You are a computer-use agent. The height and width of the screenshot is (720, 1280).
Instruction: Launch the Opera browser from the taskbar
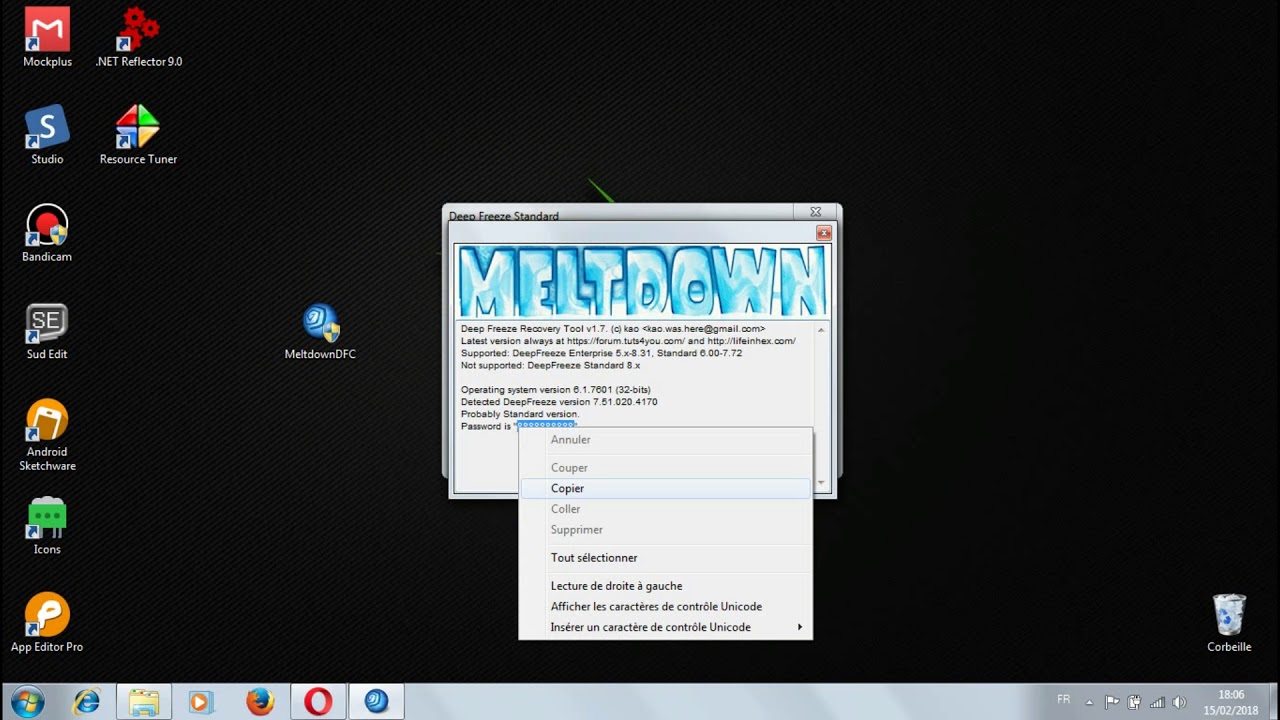point(318,701)
